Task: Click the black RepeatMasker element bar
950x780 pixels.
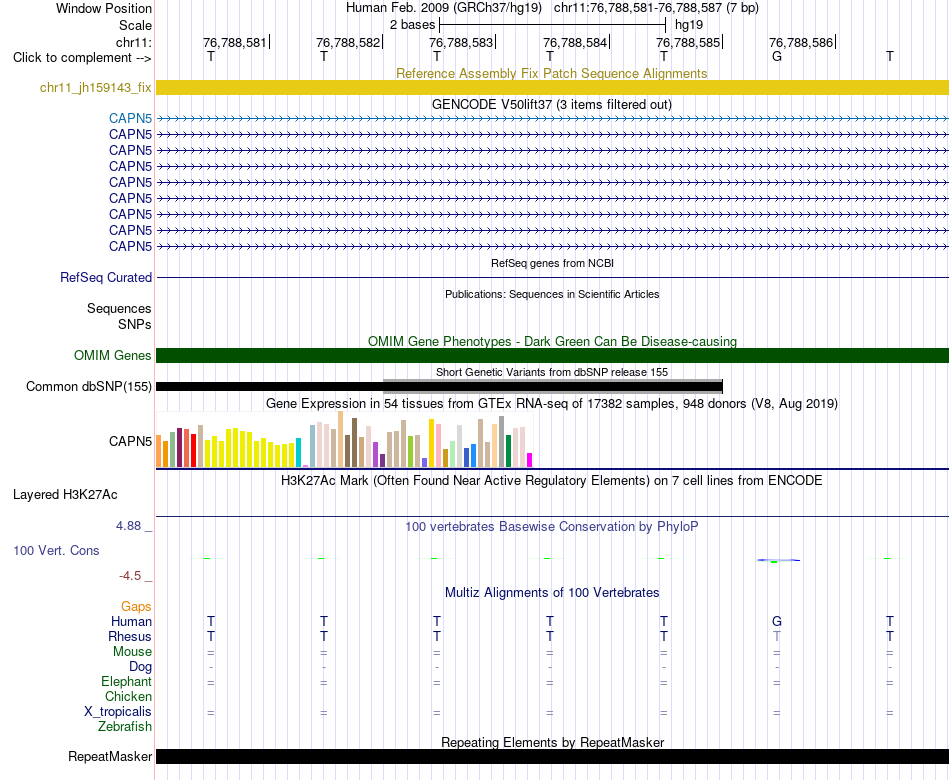Action: (552, 756)
